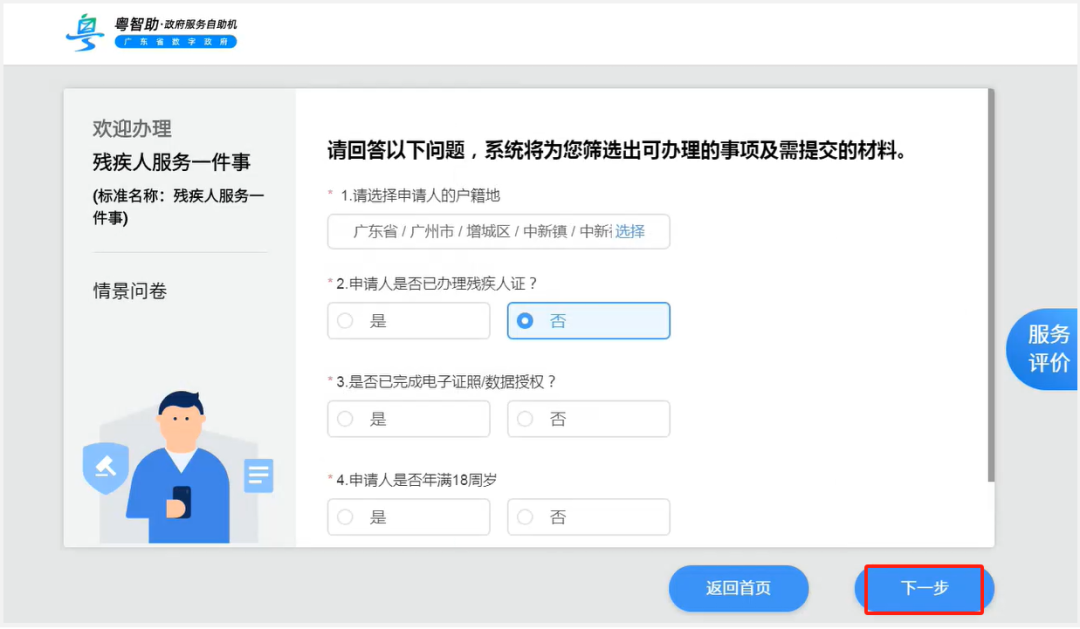
Task: Select 是 for question 4 about being over 18
Action: [x=408, y=516]
